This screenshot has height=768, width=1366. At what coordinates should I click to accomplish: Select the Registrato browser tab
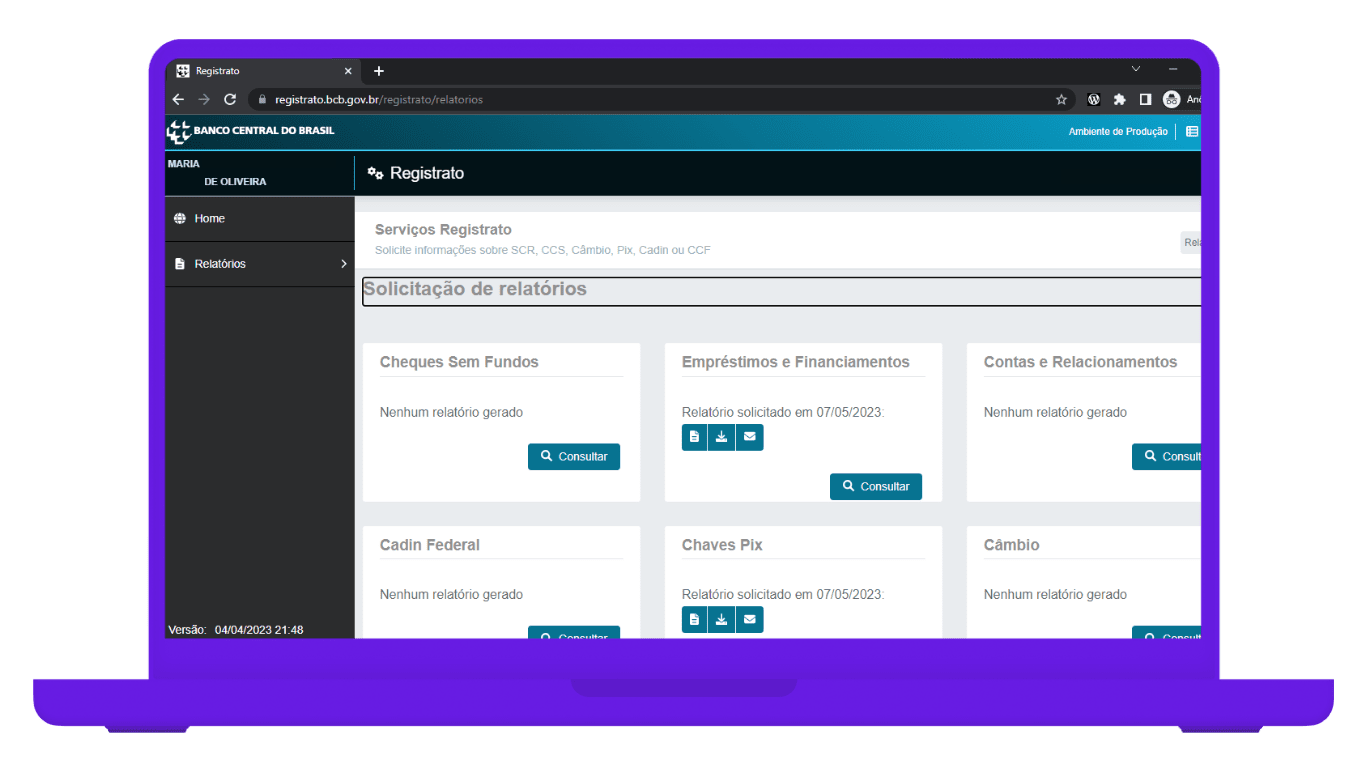click(260, 71)
